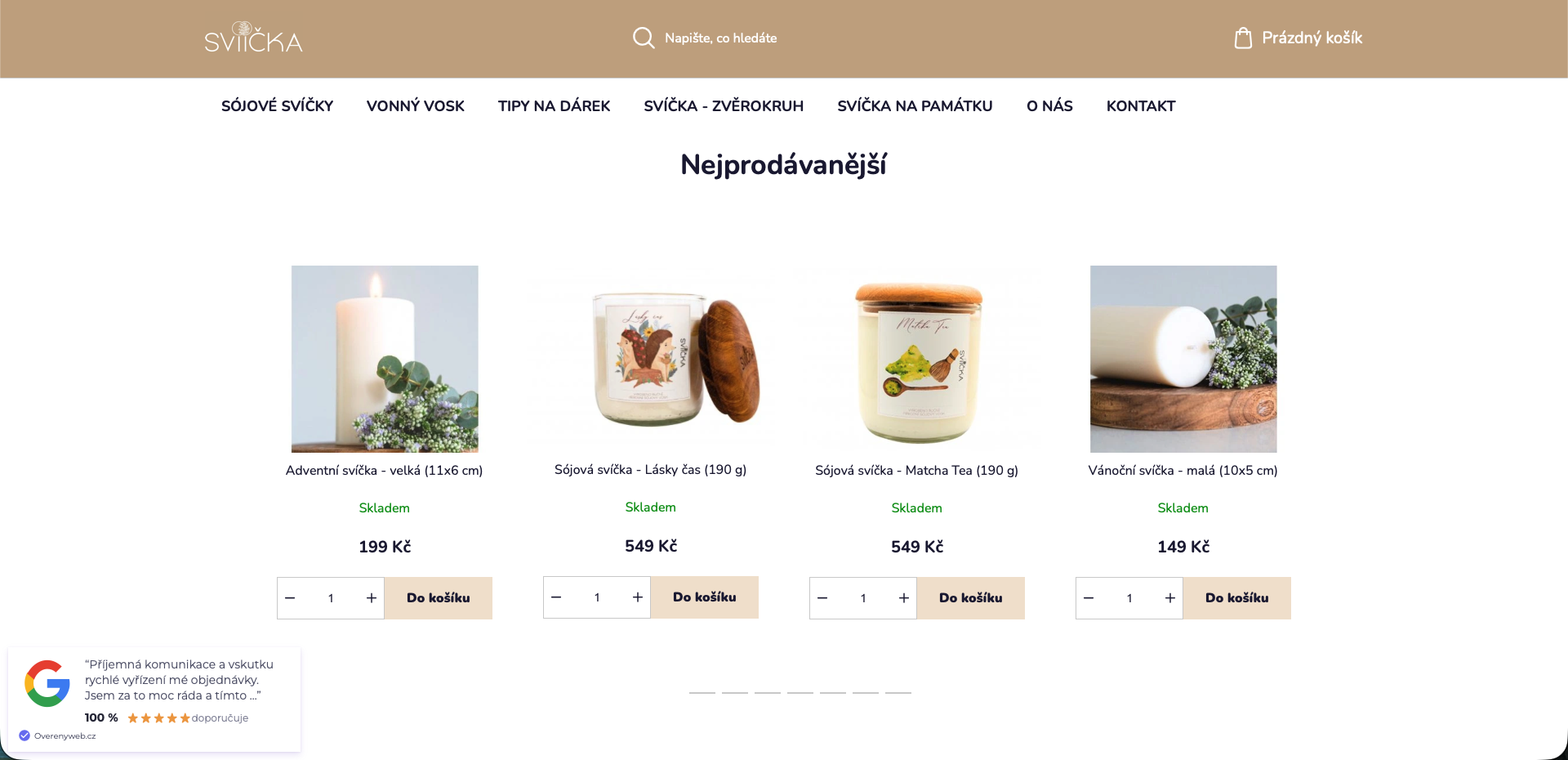The width and height of the screenshot is (1568, 760).
Task: Increase quantity for Lásky čas candle
Action: pyautogui.click(x=638, y=597)
